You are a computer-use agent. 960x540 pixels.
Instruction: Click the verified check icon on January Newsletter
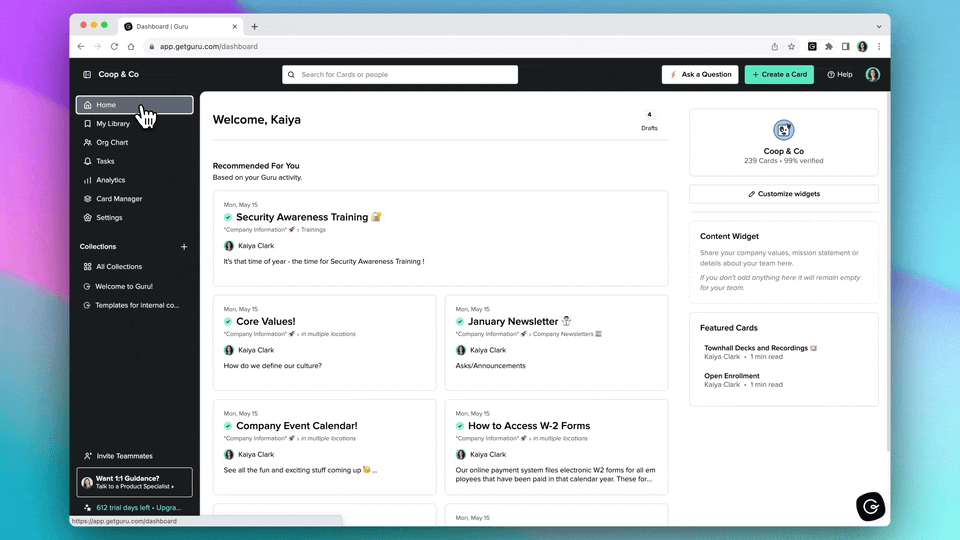pyautogui.click(x=460, y=321)
